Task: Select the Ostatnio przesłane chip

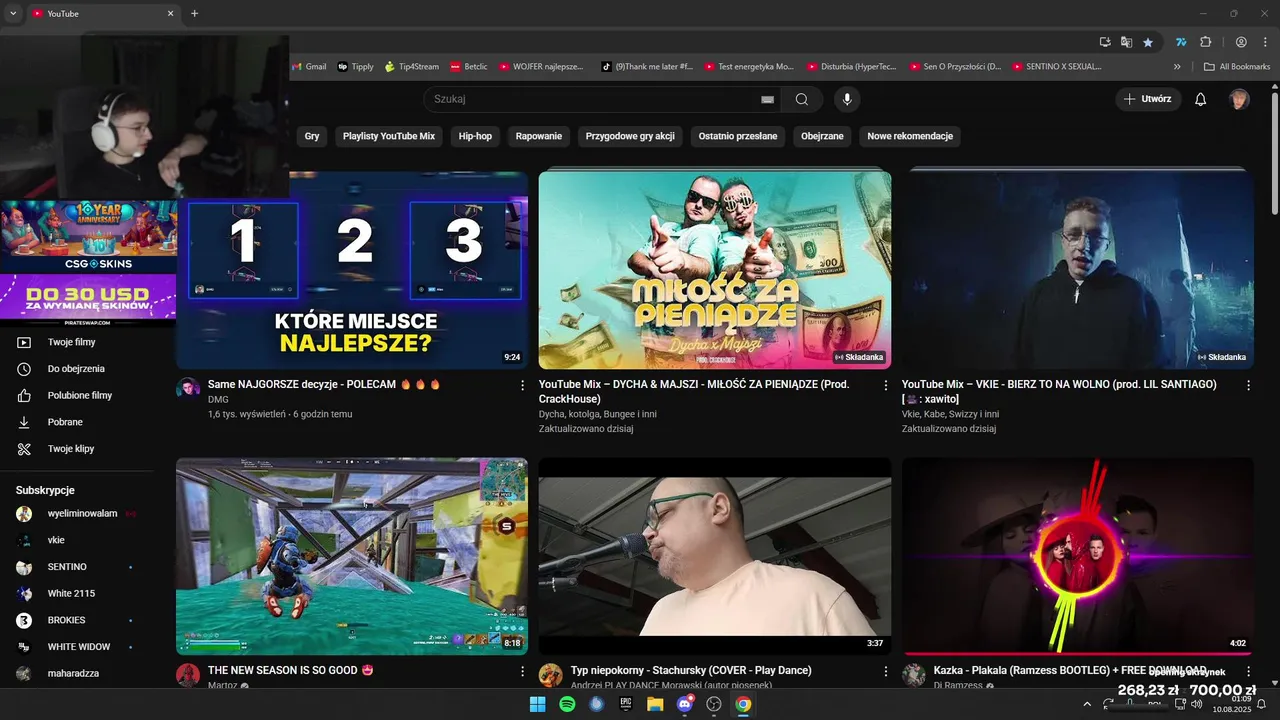Action: point(738,136)
